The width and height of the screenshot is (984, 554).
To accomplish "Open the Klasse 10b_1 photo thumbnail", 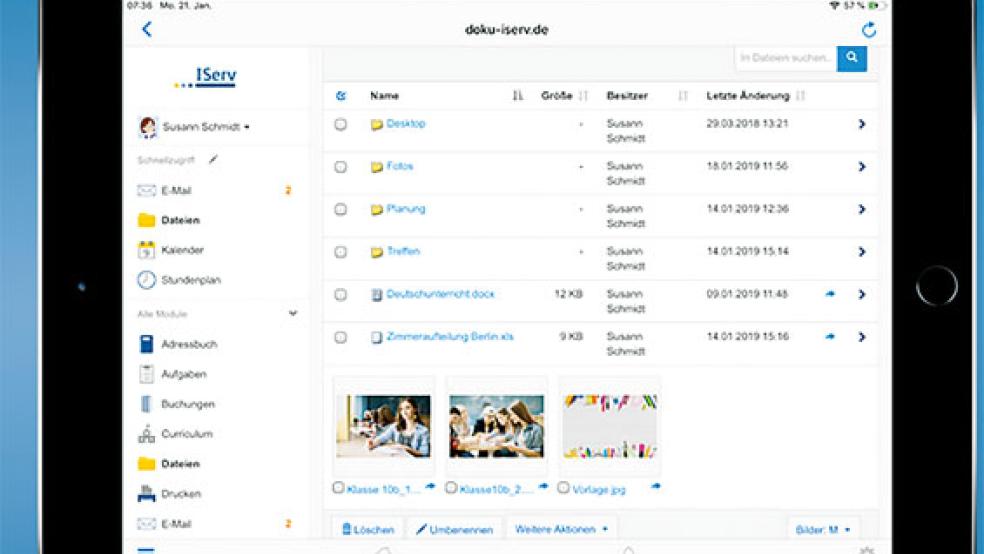I will (383, 426).
